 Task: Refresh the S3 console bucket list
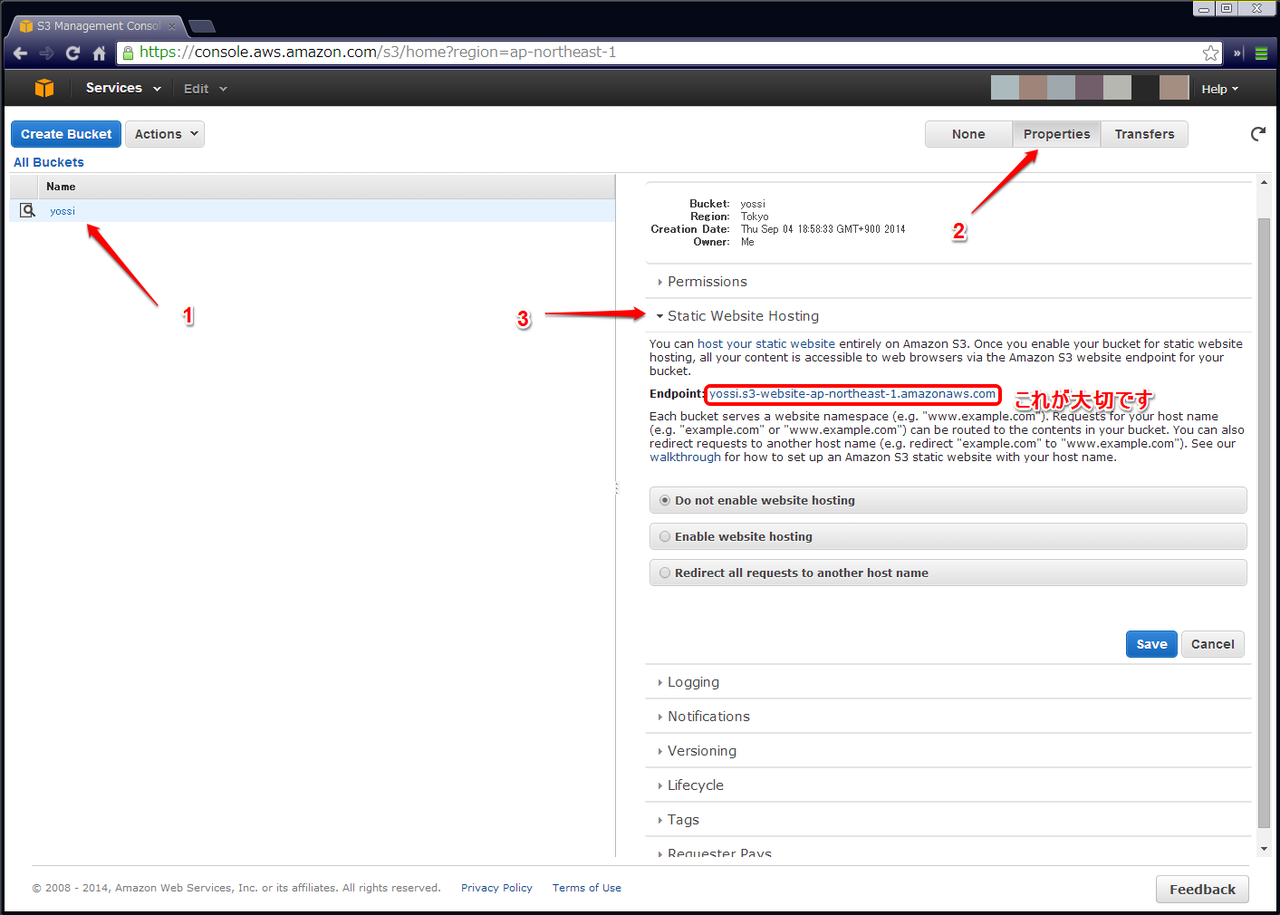(x=1258, y=134)
